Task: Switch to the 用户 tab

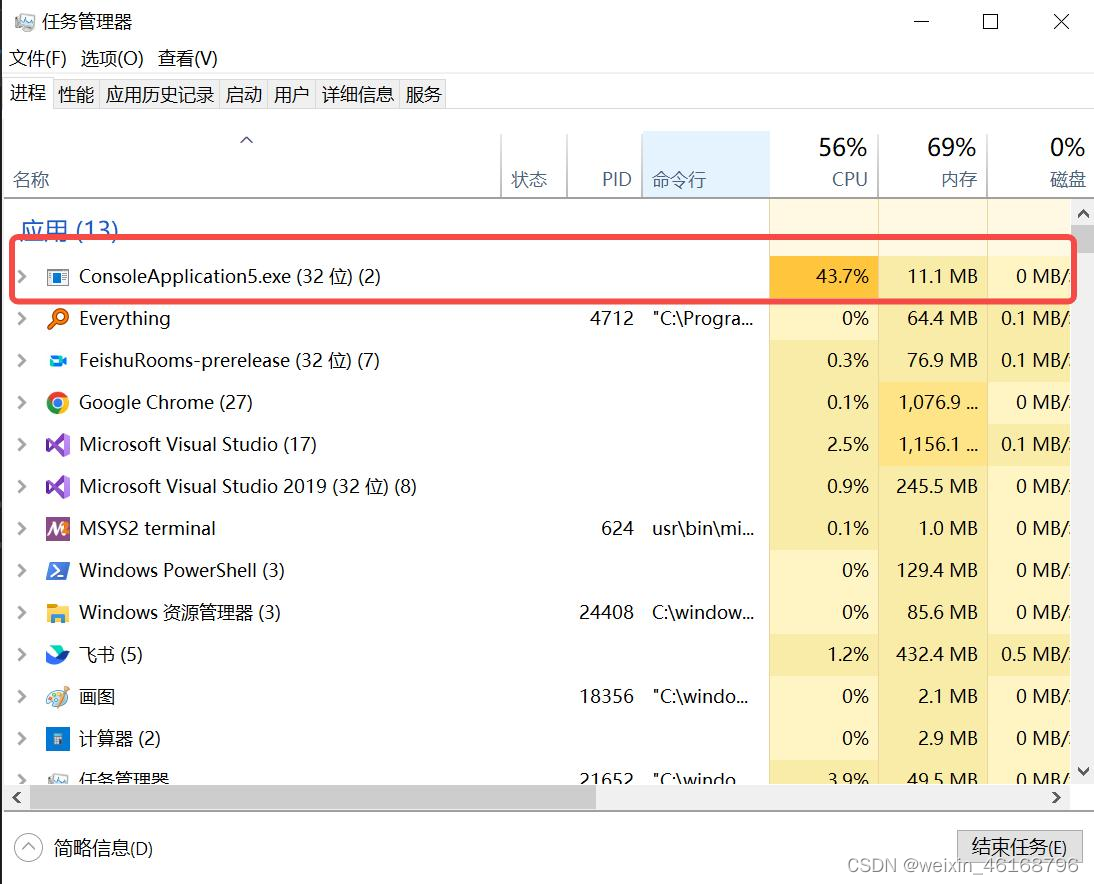Action: [291, 94]
